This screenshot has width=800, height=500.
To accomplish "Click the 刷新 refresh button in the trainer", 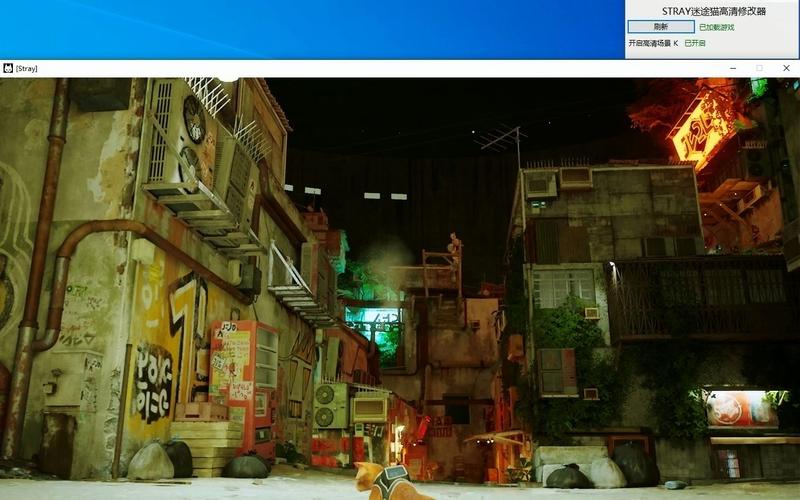I will (661, 27).
